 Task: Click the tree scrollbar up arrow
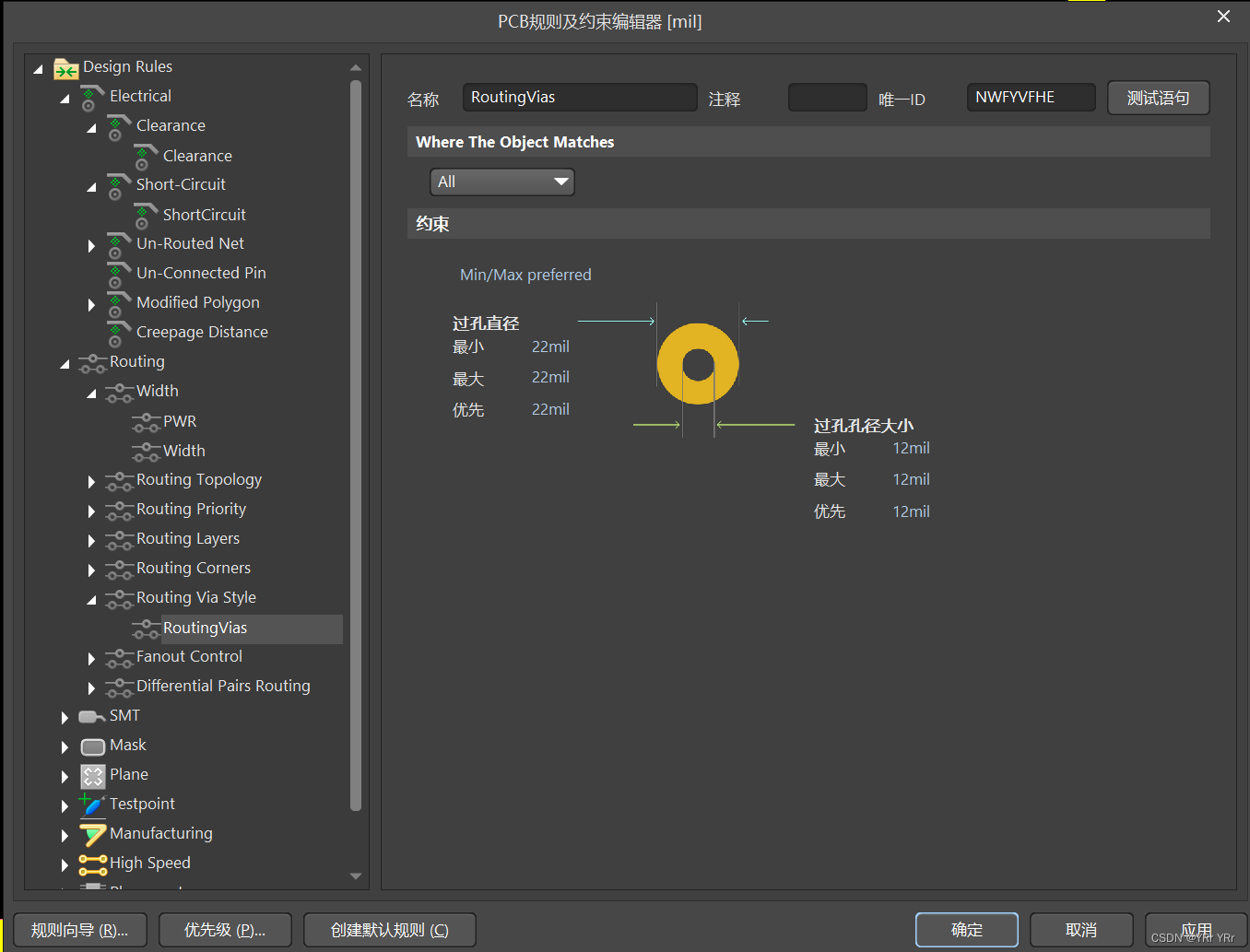356,68
